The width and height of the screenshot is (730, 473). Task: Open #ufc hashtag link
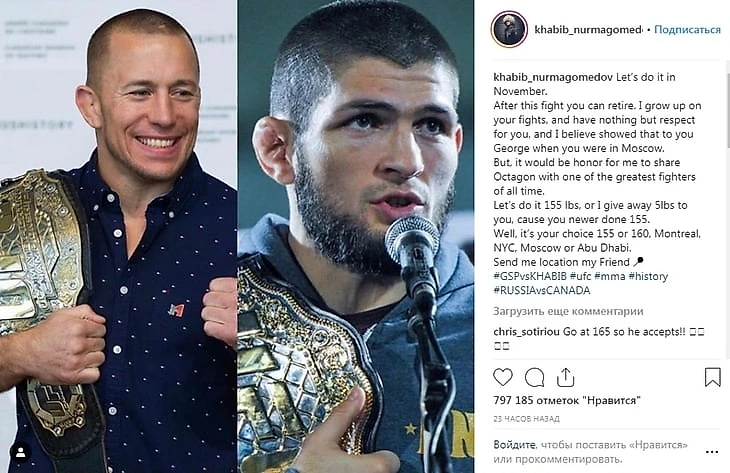pos(581,276)
